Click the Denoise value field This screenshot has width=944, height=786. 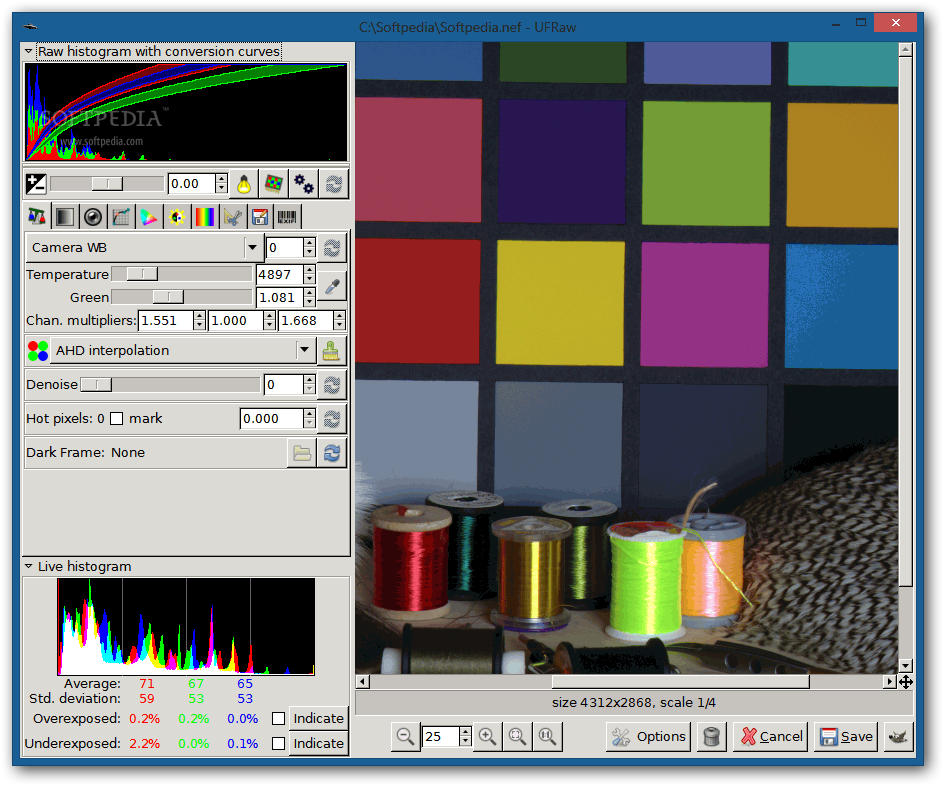(x=284, y=385)
